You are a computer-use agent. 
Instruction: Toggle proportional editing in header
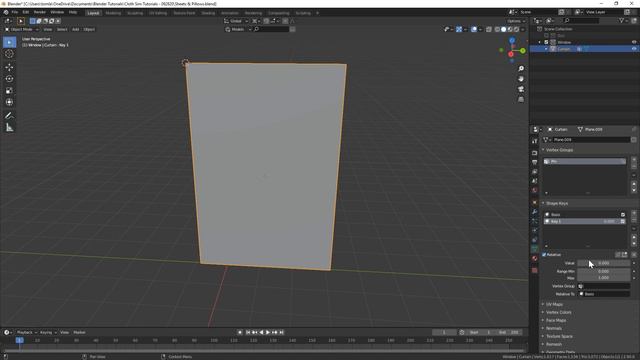285,21
